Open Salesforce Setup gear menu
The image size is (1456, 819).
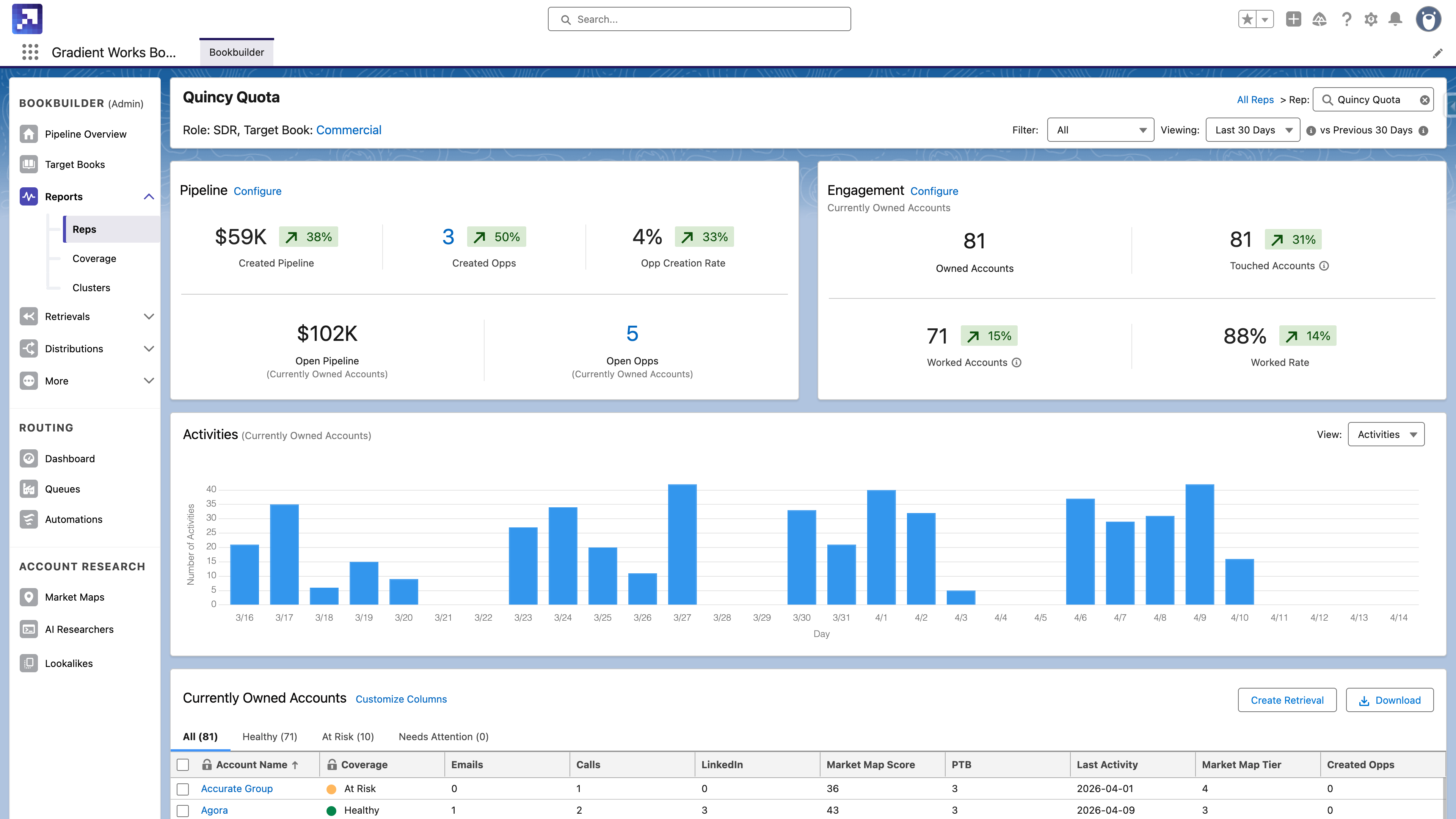tap(1371, 19)
